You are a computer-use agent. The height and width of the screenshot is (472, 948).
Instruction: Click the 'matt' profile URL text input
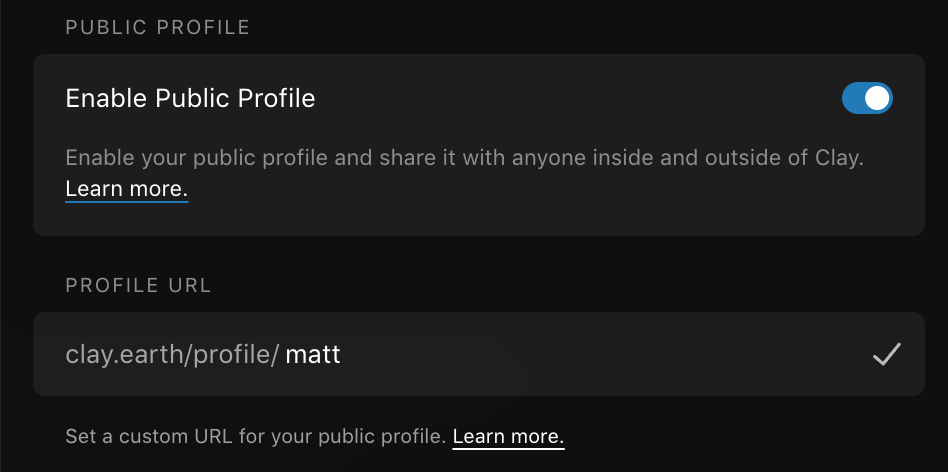pos(313,354)
